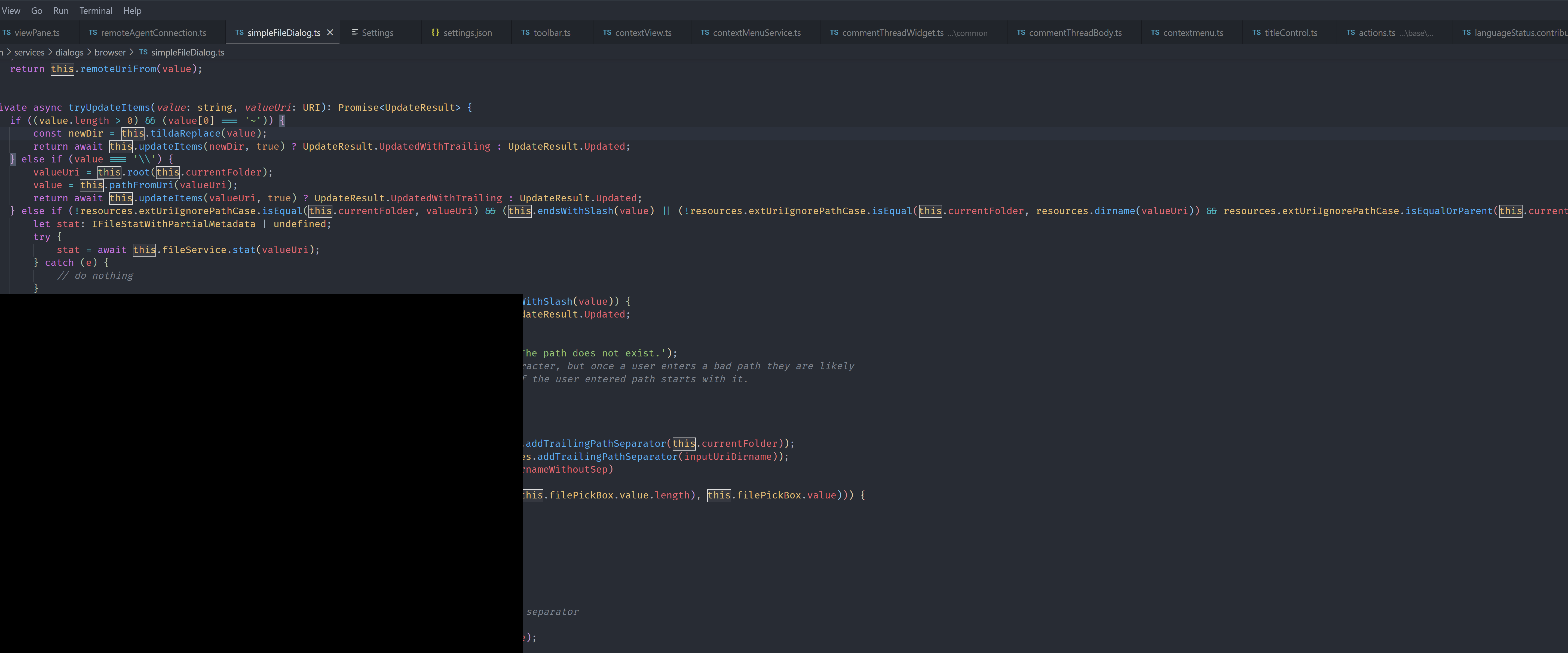Click the pathFromUri call
1568x653 pixels.
coord(141,185)
